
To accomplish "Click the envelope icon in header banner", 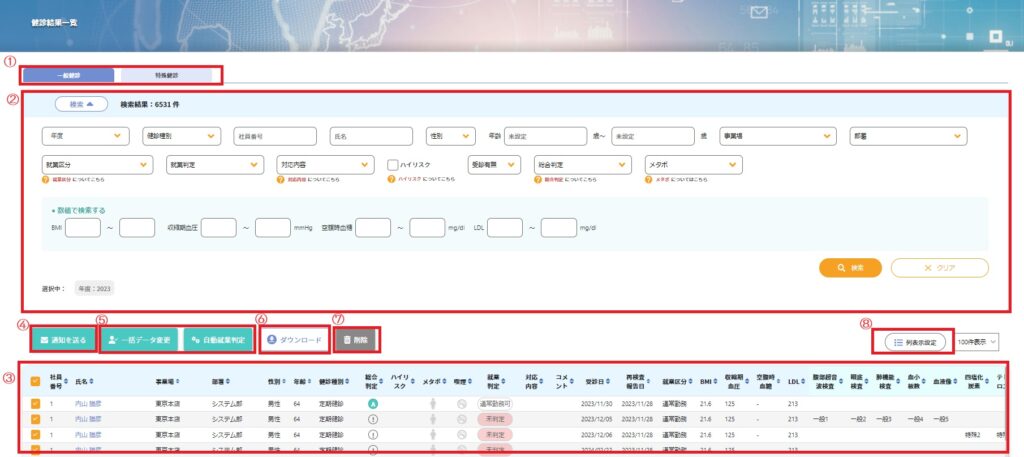I will [x=758, y=12].
